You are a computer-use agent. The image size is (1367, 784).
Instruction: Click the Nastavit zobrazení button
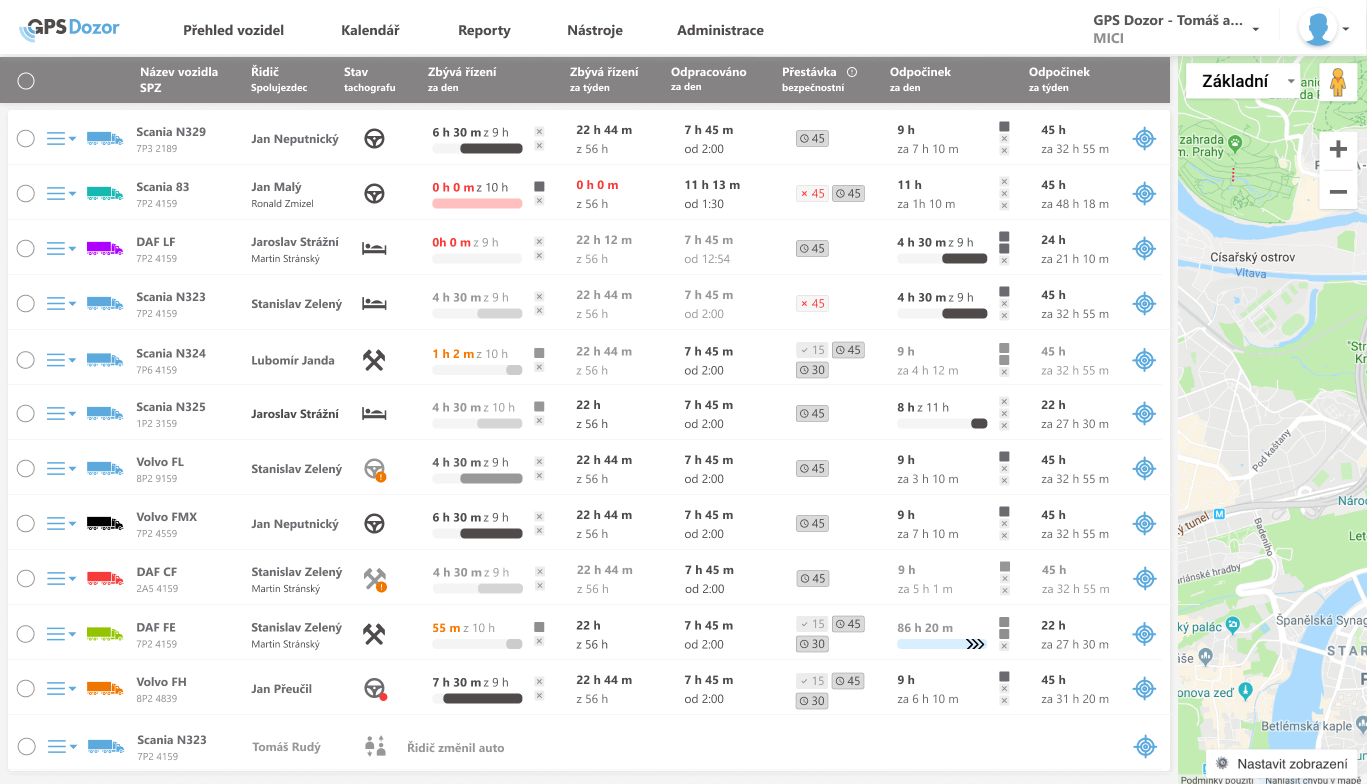(x=1281, y=763)
